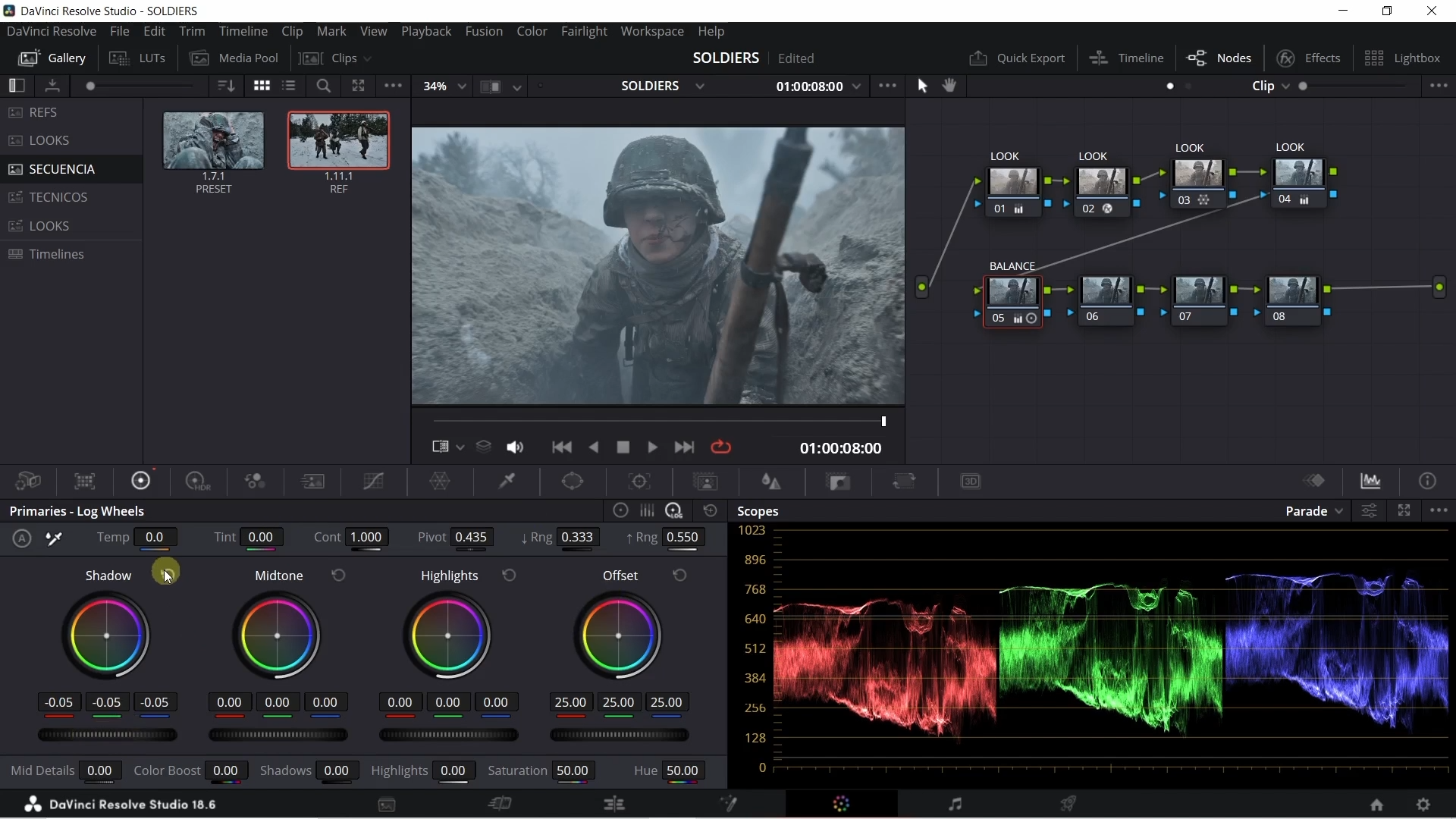Toggle the Effects library panel
The image size is (1456, 819).
pyautogui.click(x=1309, y=58)
